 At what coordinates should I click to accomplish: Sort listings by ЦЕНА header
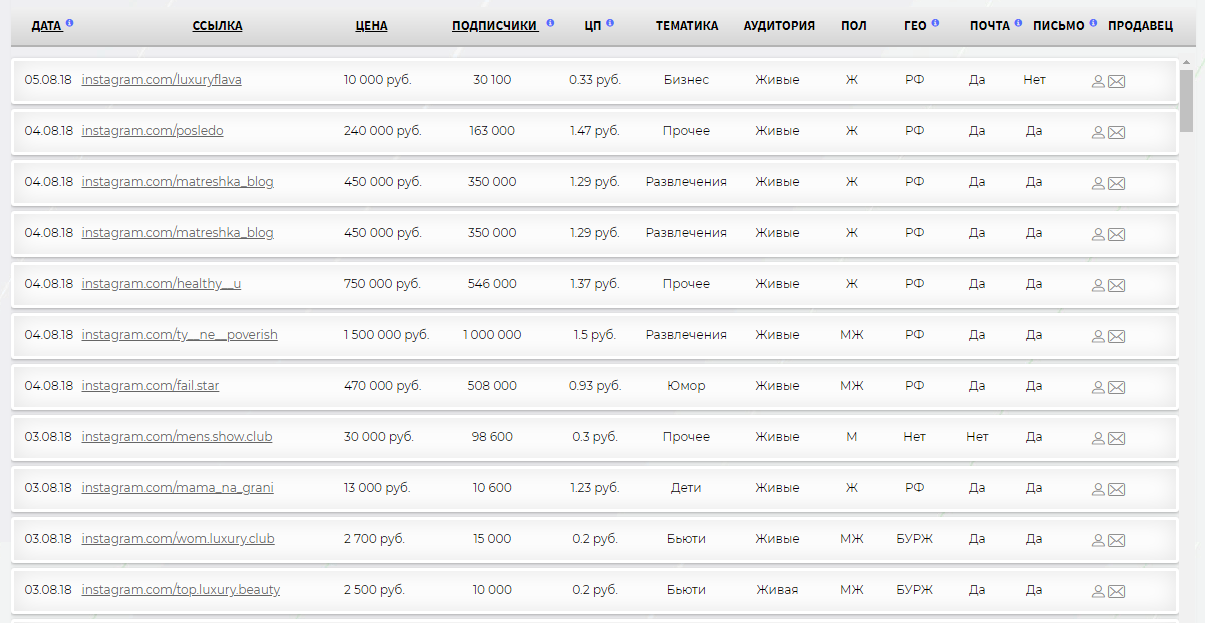[x=371, y=26]
